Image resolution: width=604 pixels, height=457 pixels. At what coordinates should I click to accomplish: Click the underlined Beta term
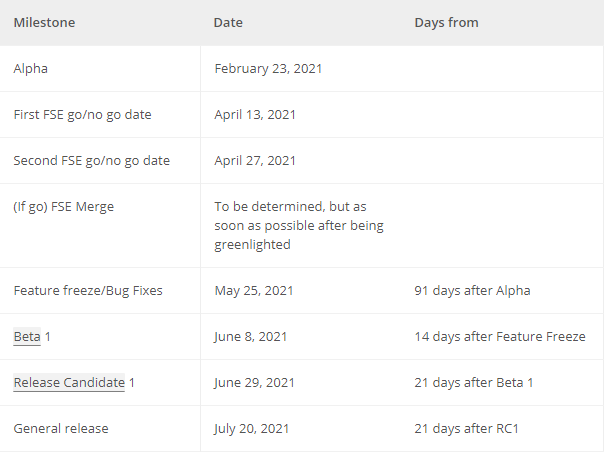click(27, 337)
